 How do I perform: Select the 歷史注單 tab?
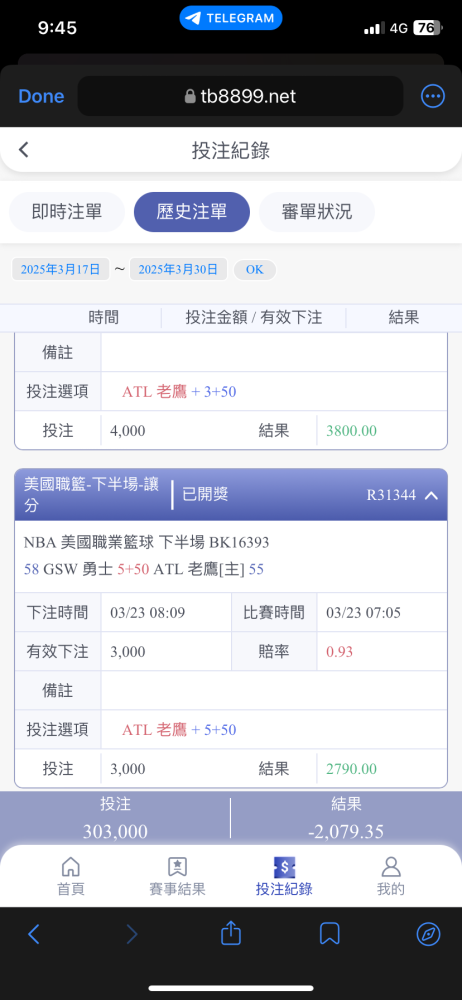[x=192, y=212]
